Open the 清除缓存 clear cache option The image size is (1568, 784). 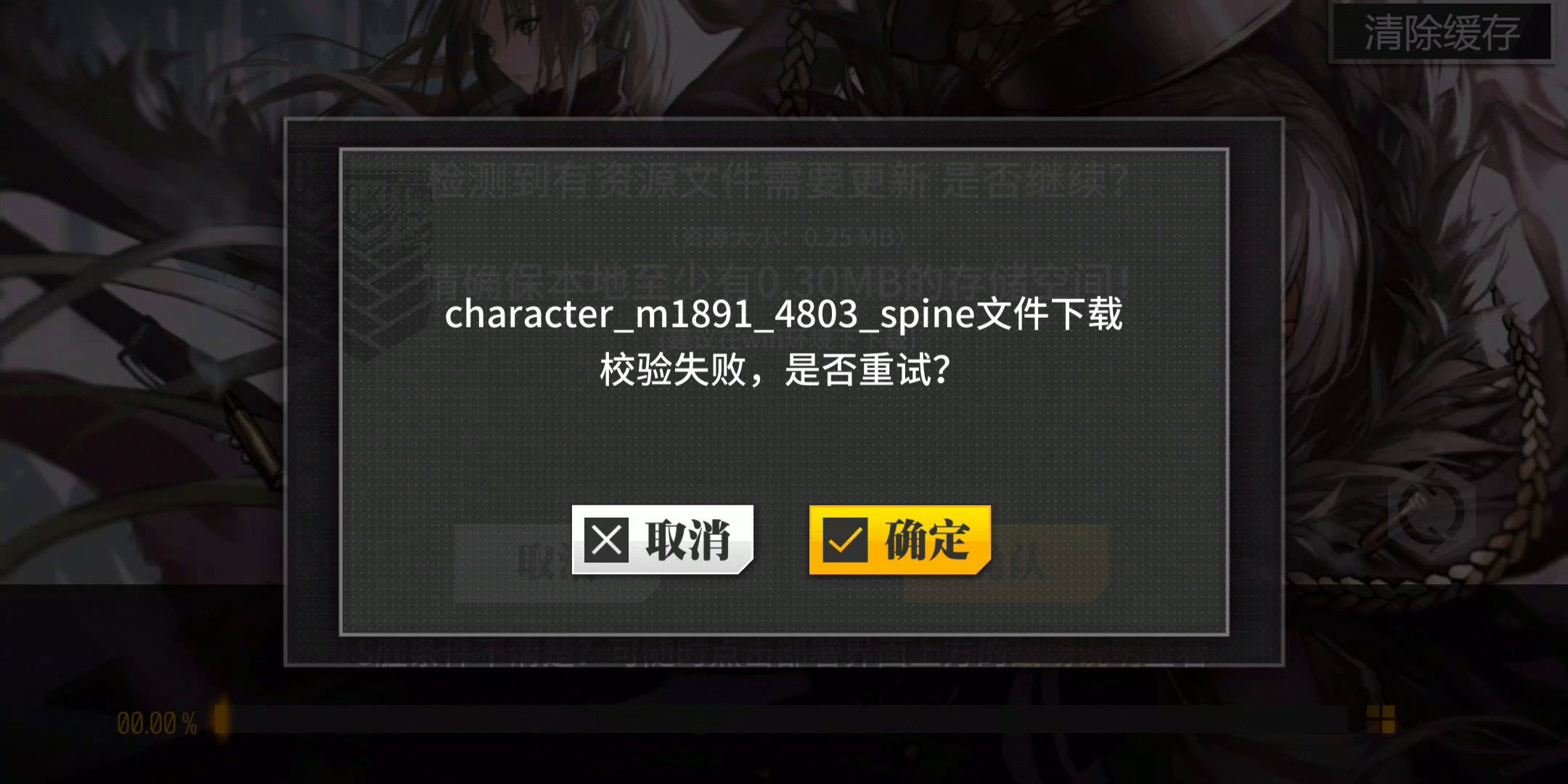[x=1442, y=33]
